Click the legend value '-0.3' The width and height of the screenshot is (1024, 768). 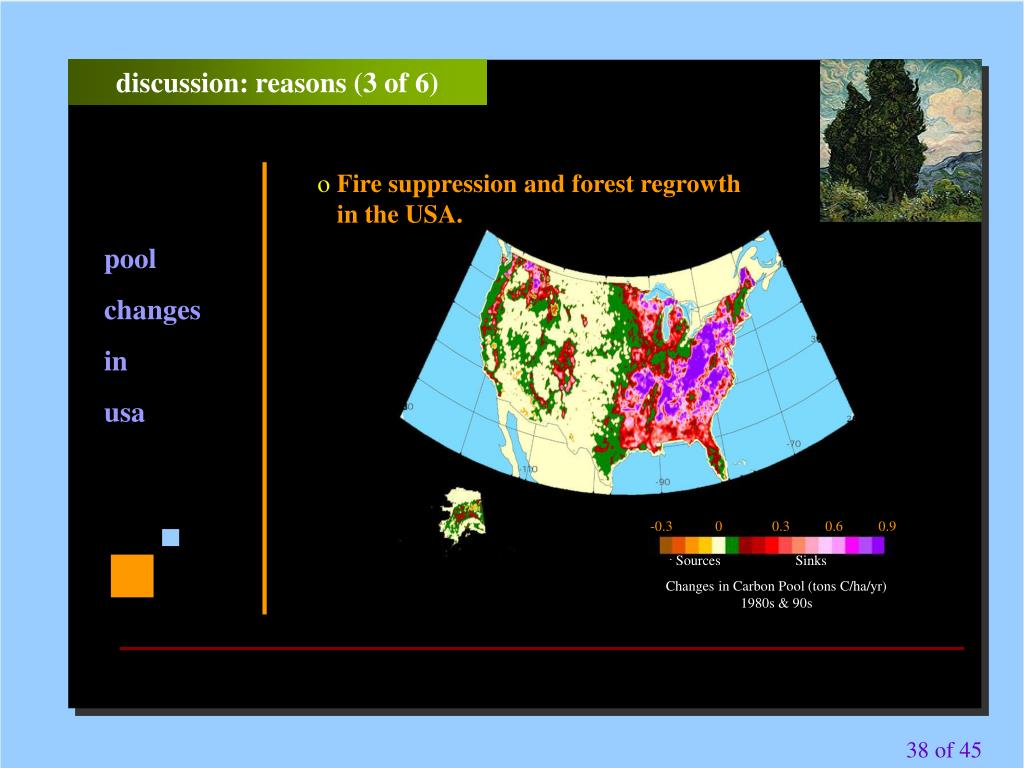tap(661, 526)
